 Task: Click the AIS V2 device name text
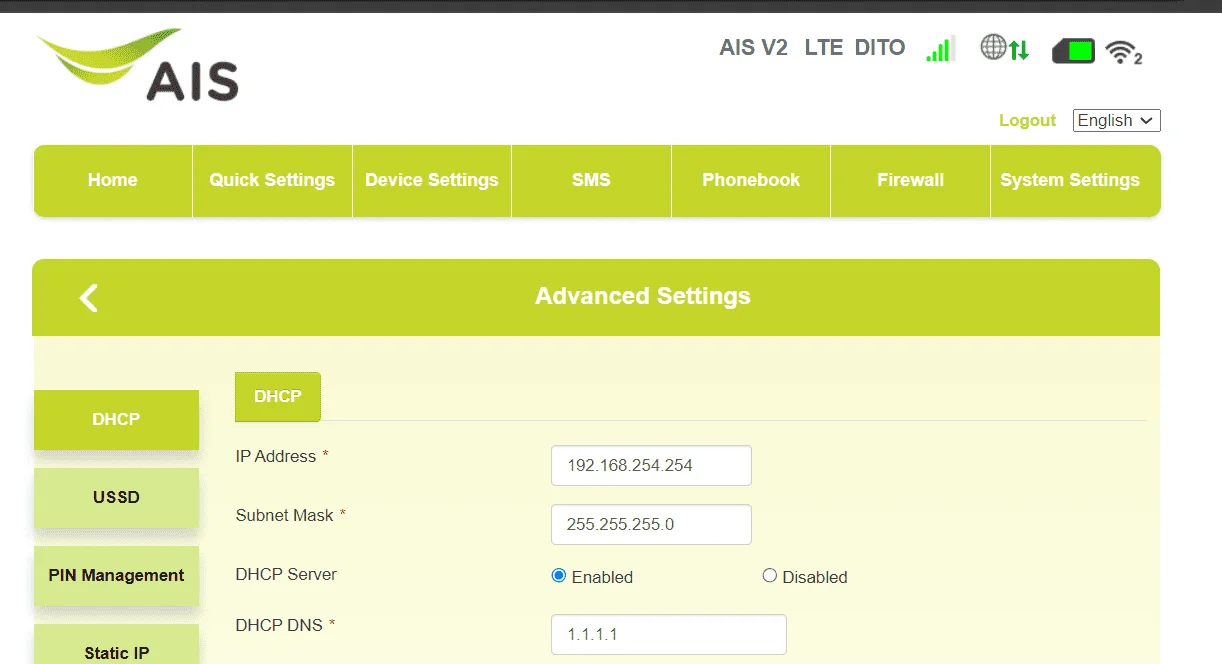point(754,48)
